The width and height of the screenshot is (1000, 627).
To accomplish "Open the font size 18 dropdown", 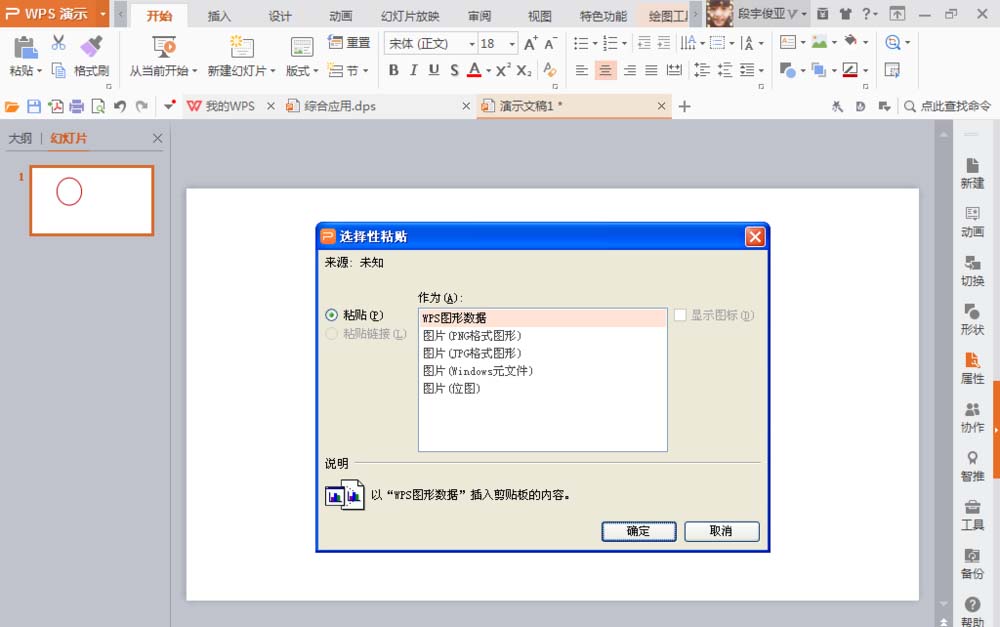I will click(x=511, y=44).
